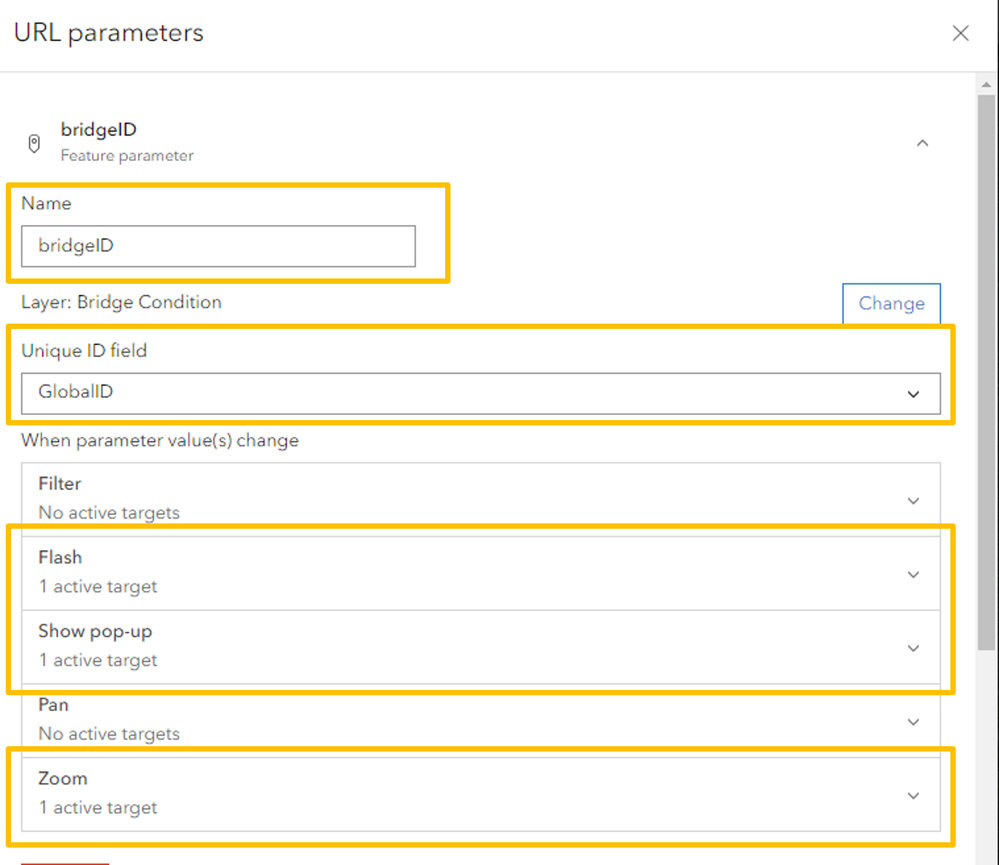This screenshot has width=999, height=865.
Task: Click the Zoom action title
Action: 63,779
